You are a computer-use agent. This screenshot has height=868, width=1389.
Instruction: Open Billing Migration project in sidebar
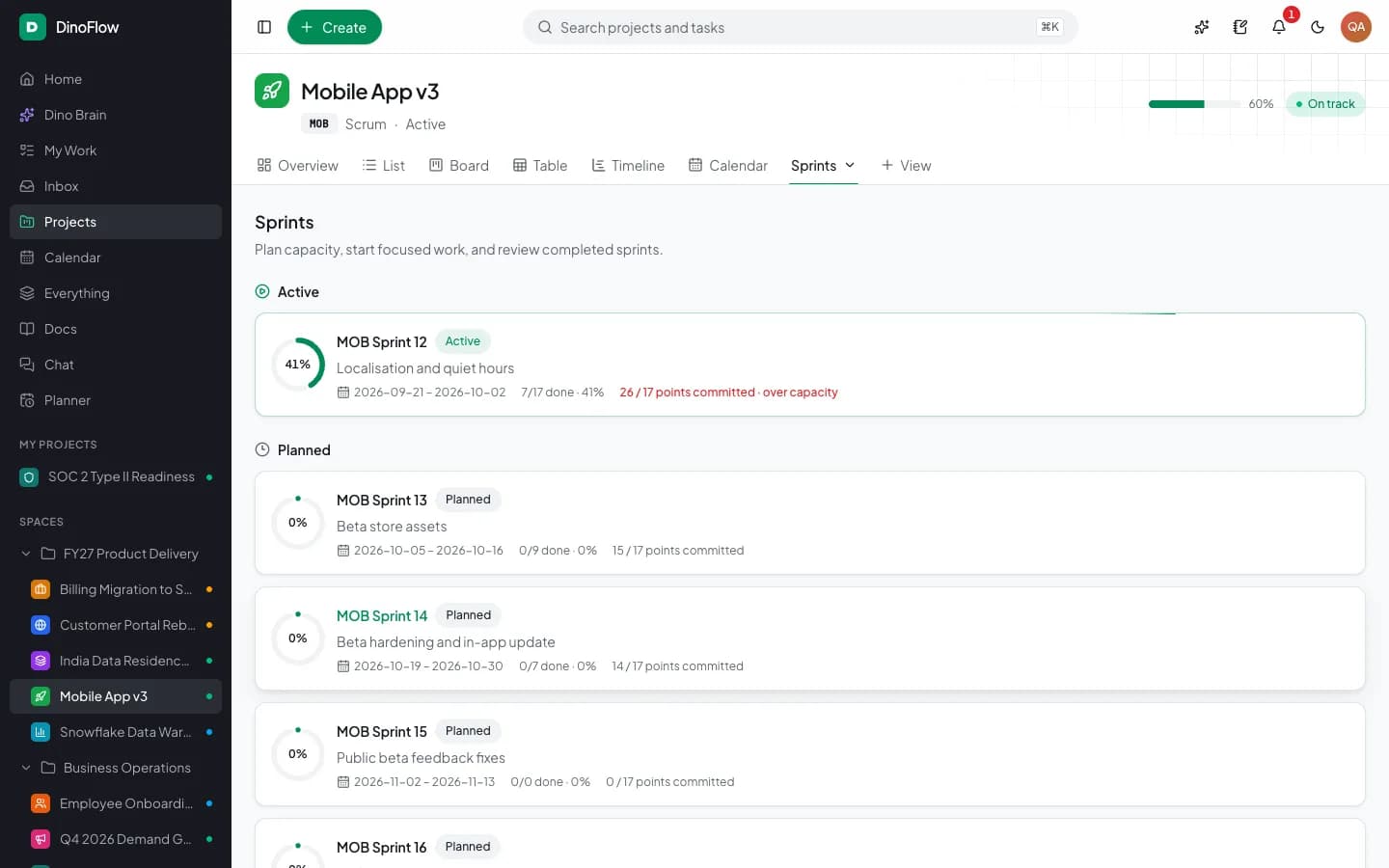pyautogui.click(x=116, y=589)
